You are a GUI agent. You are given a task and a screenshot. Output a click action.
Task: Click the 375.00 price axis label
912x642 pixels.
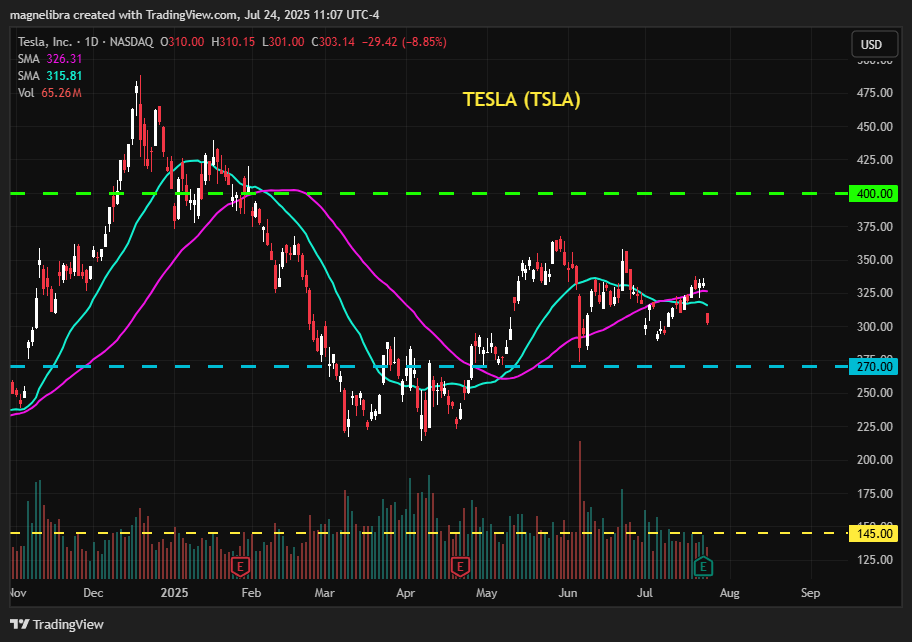[874, 226]
